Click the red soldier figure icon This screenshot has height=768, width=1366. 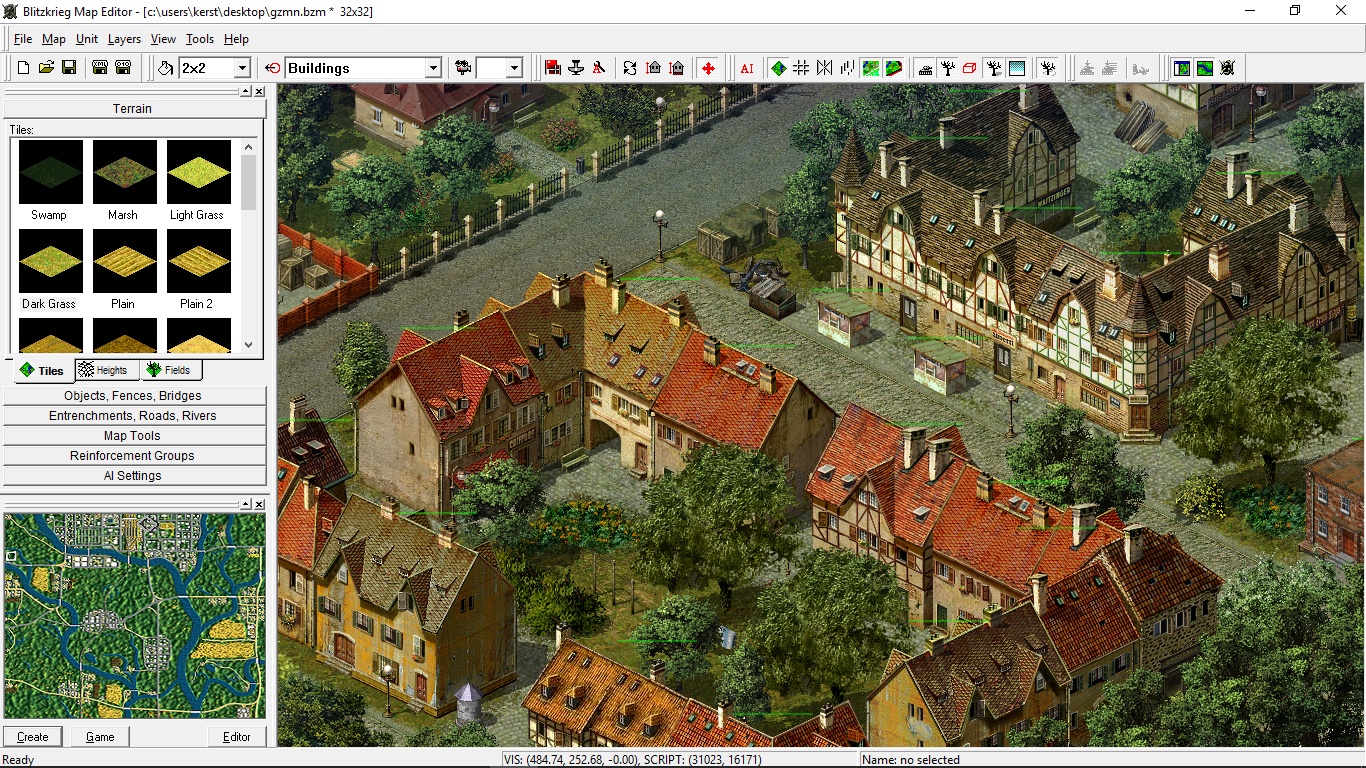(x=599, y=68)
